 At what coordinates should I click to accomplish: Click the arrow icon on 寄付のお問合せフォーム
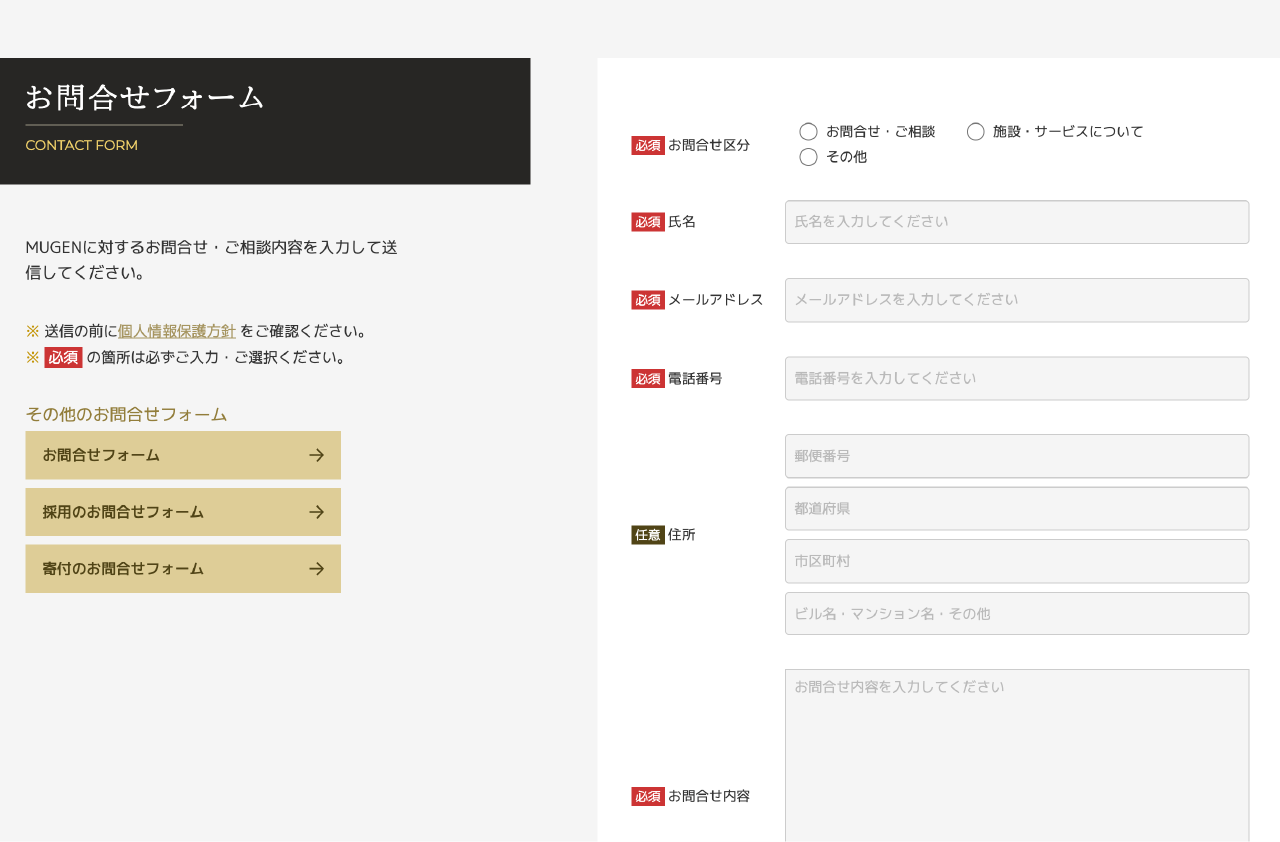(x=317, y=569)
